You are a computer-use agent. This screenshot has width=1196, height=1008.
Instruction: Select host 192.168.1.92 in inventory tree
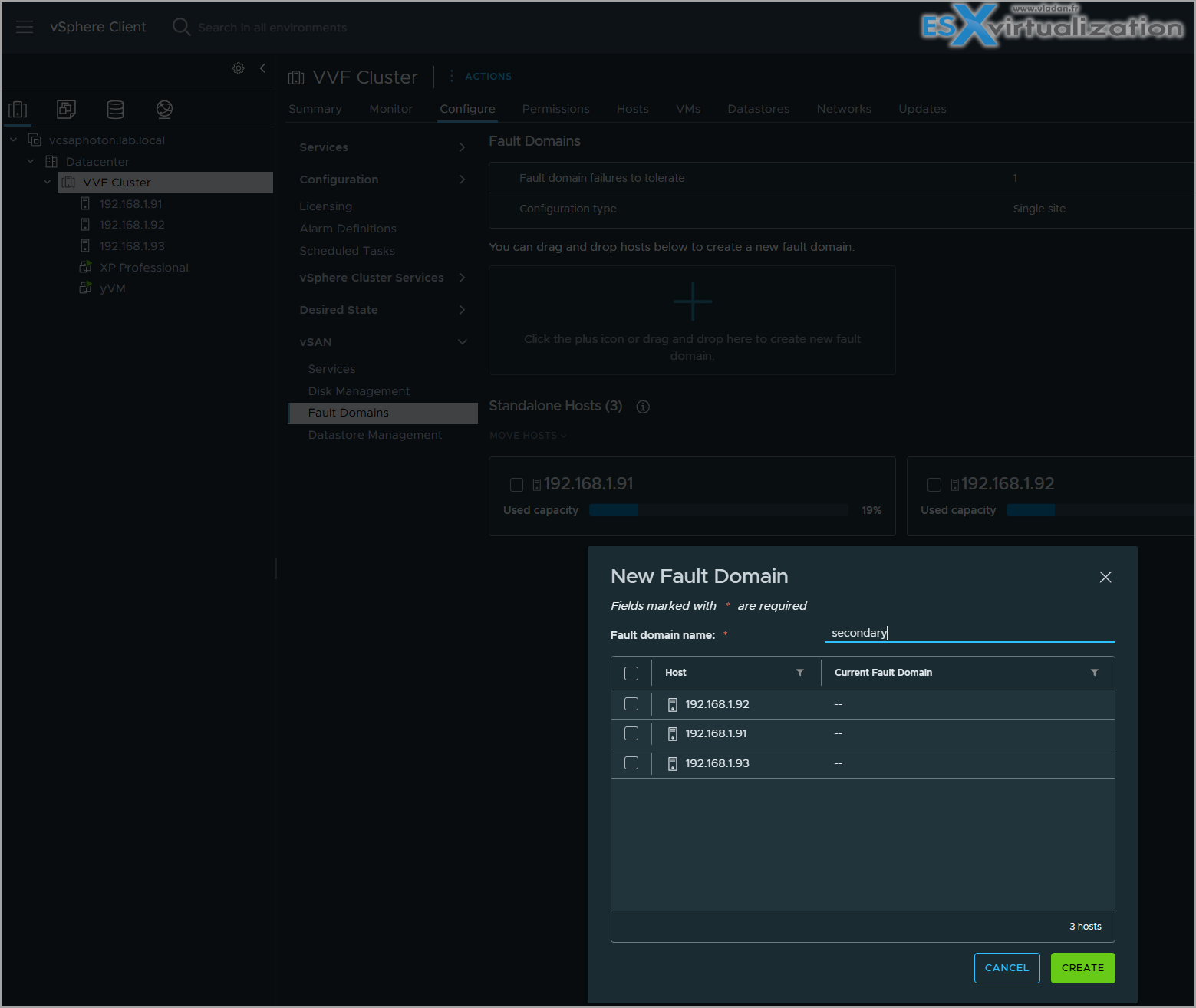[x=132, y=225]
